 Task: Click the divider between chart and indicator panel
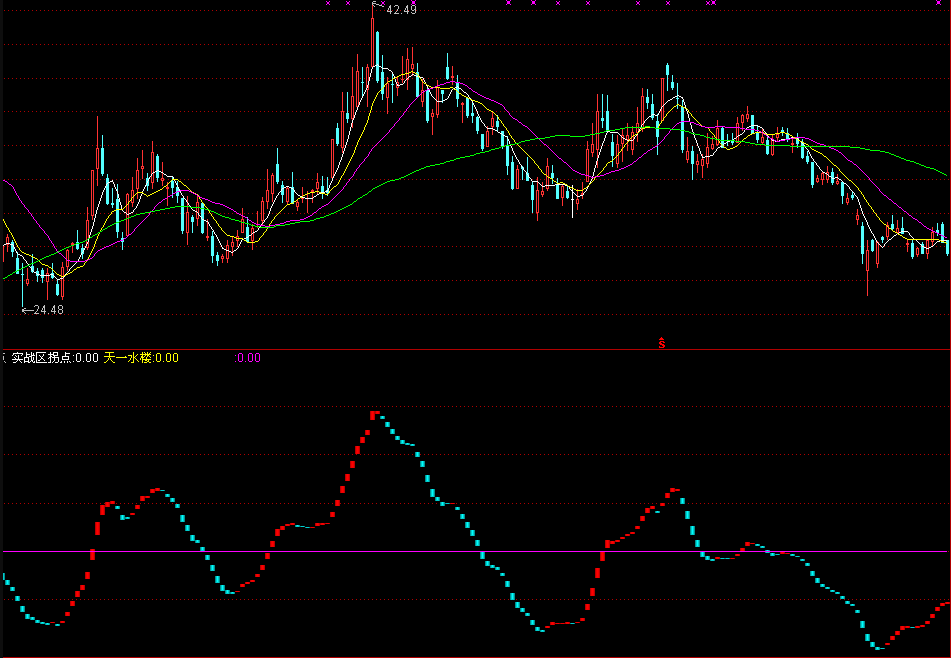tap(475, 349)
